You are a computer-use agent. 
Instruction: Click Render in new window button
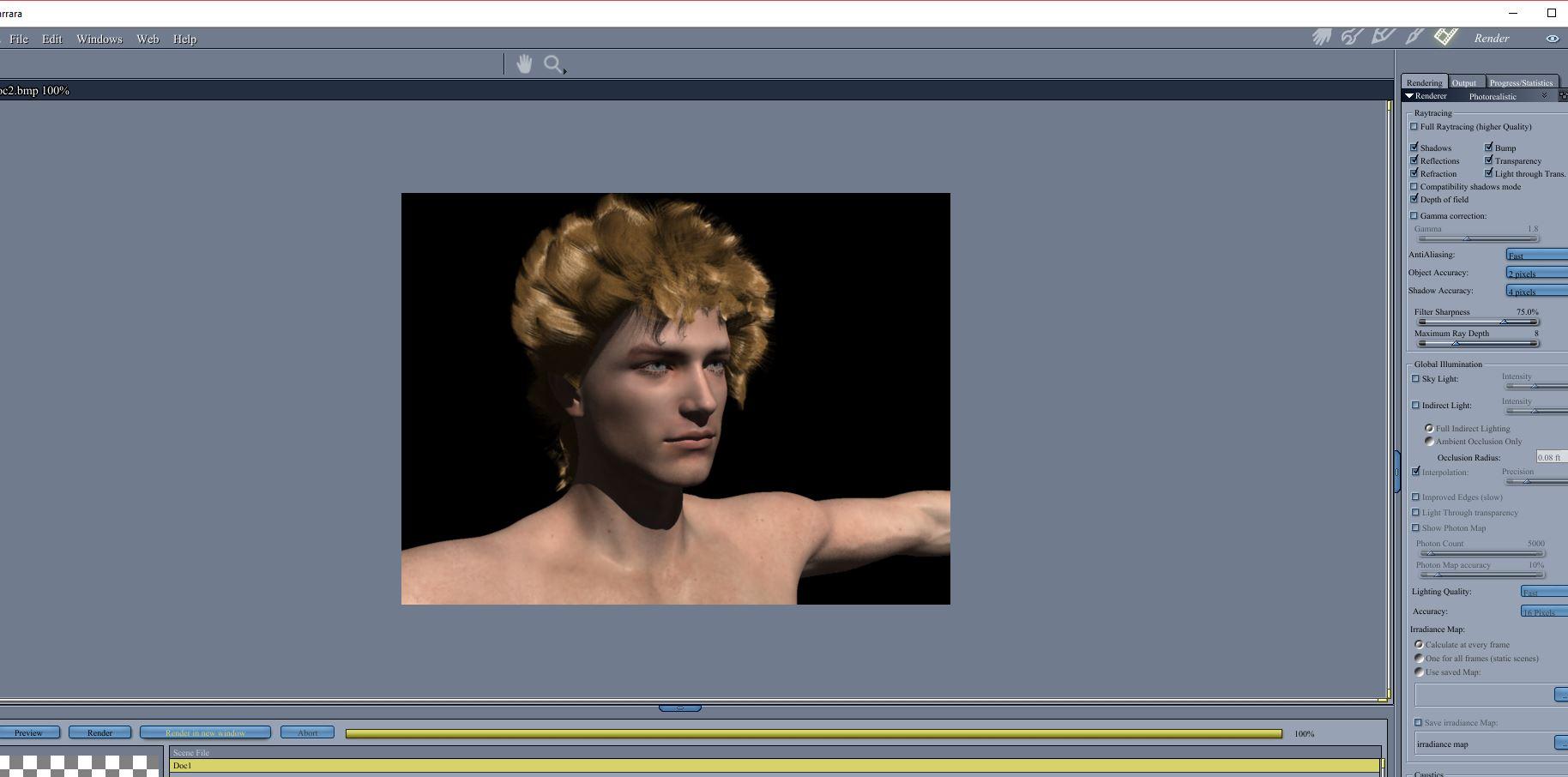click(x=205, y=733)
